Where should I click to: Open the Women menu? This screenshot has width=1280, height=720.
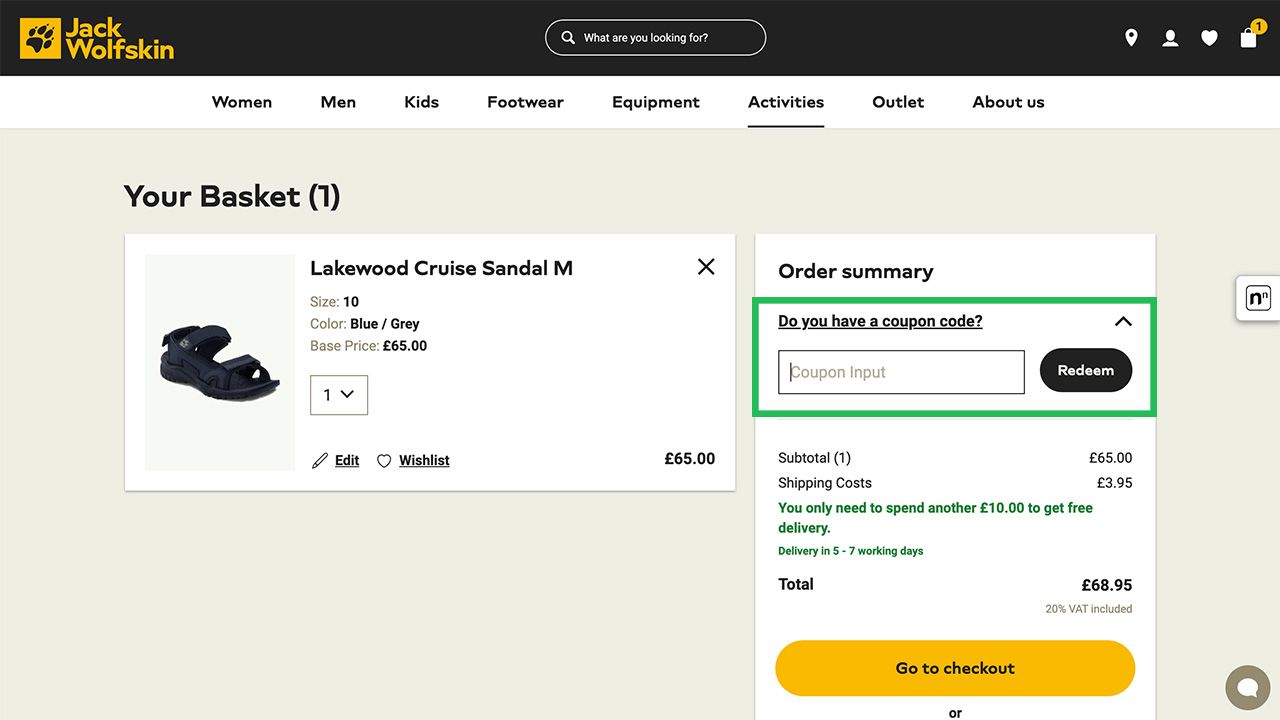pos(242,102)
